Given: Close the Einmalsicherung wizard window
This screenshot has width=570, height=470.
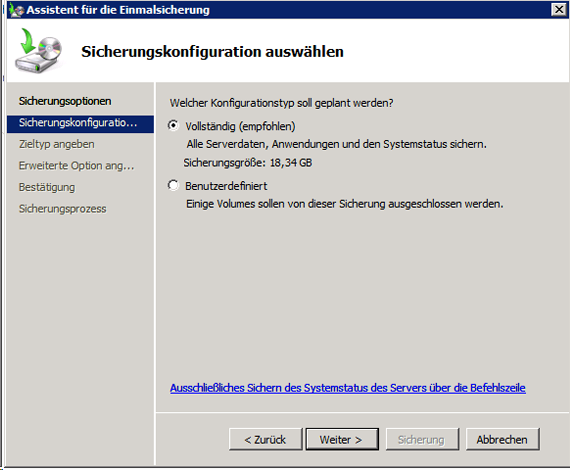Looking at the screenshot, I should pos(558,9).
